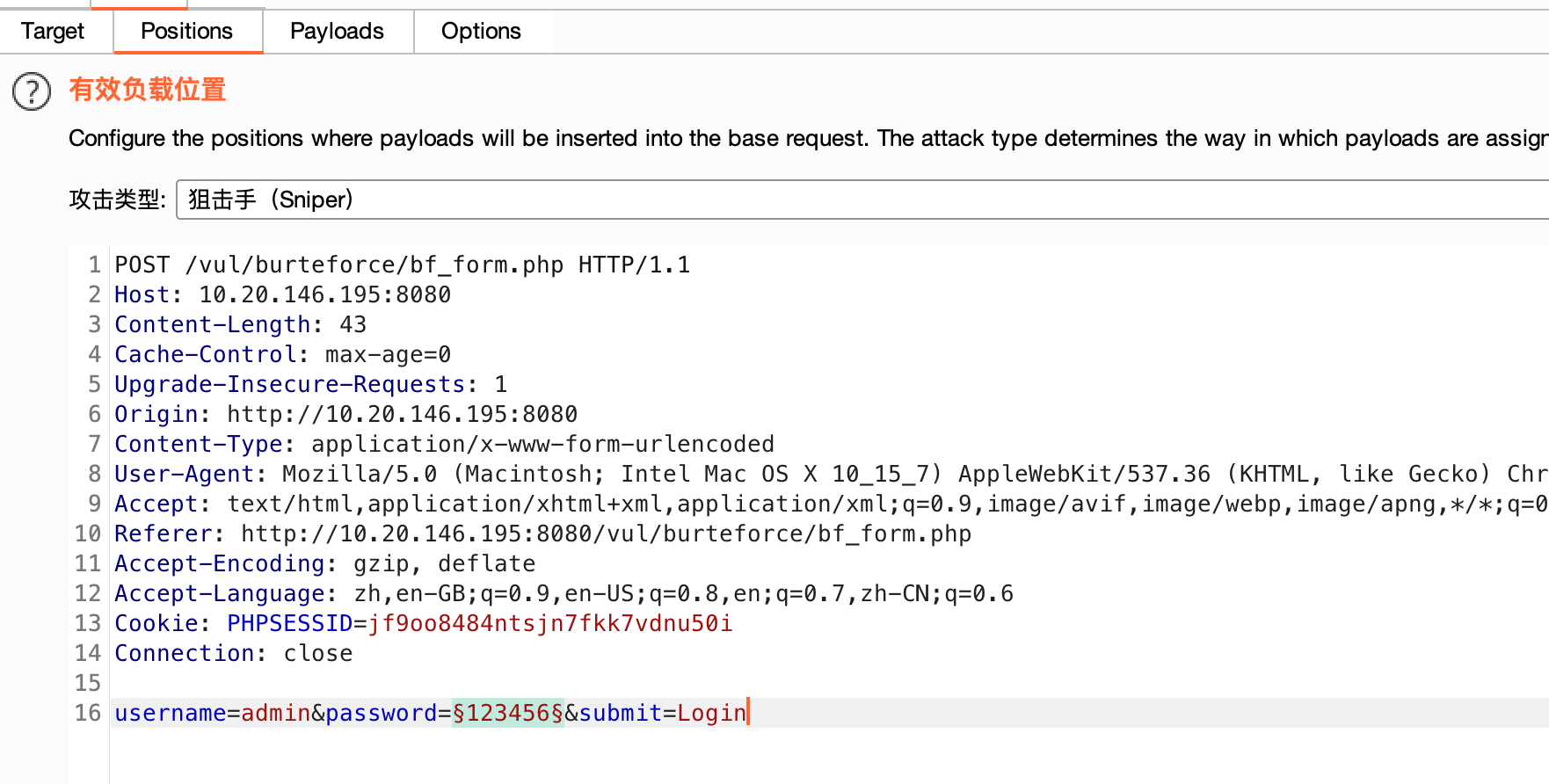Select the Content-Length header line
Viewport: 1549px width, 784px height.
[x=240, y=324]
